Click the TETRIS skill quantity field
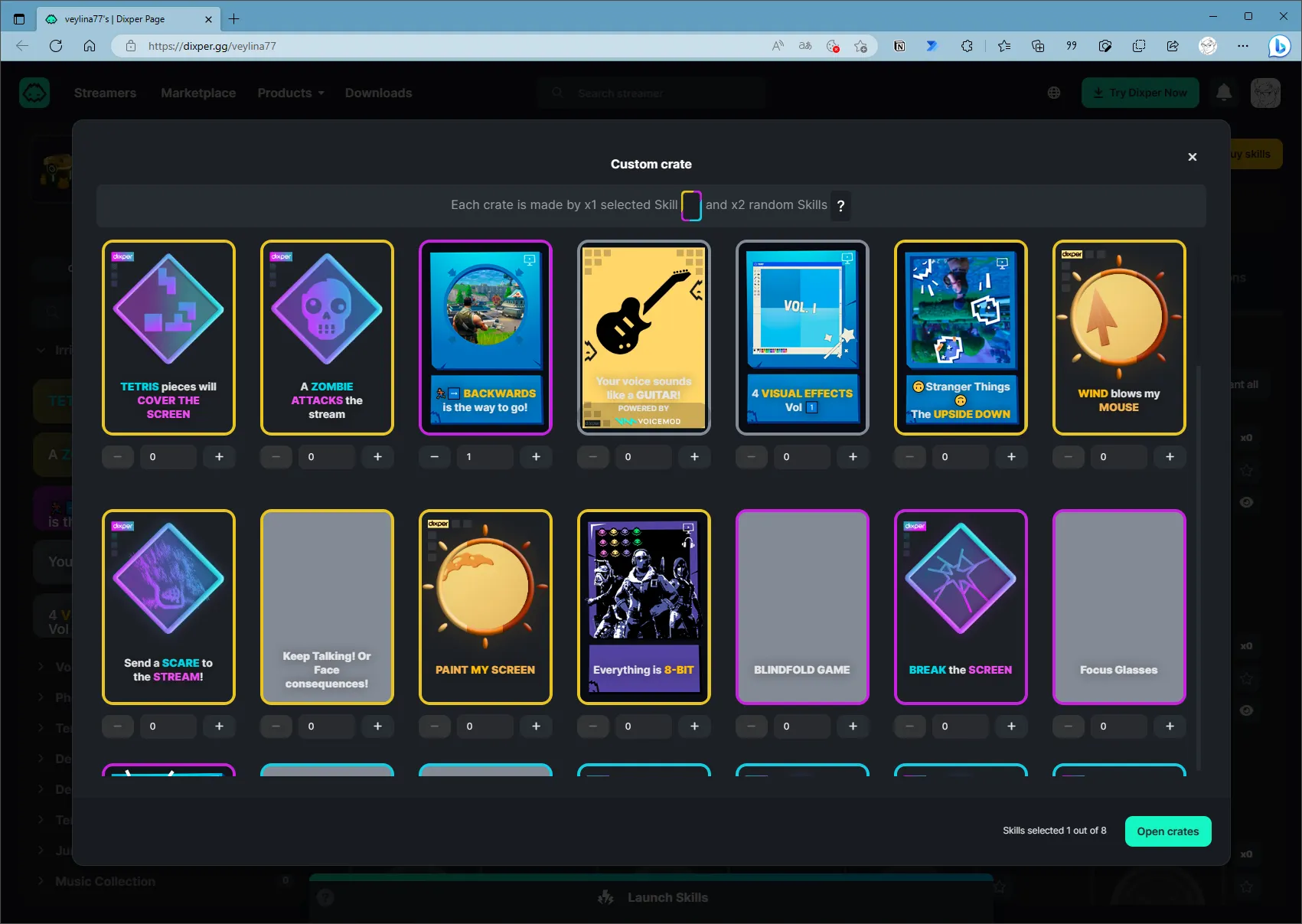 click(168, 457)
